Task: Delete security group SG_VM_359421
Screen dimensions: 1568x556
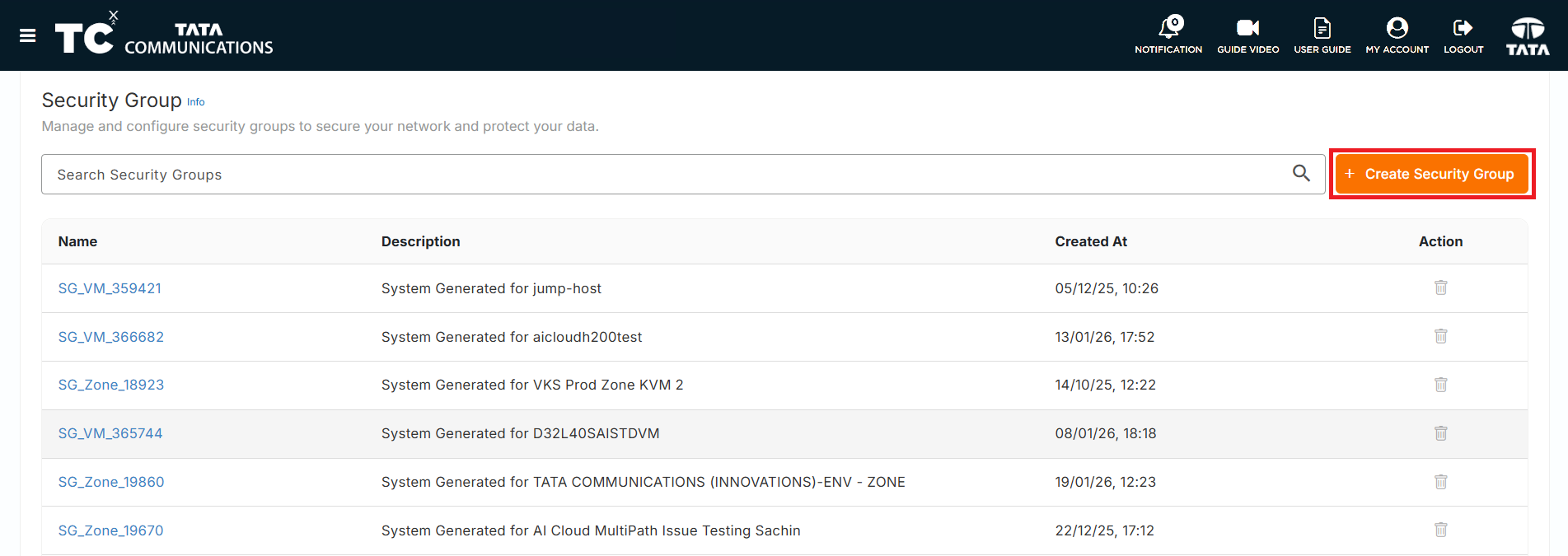Action: [x=1441, y=287]
